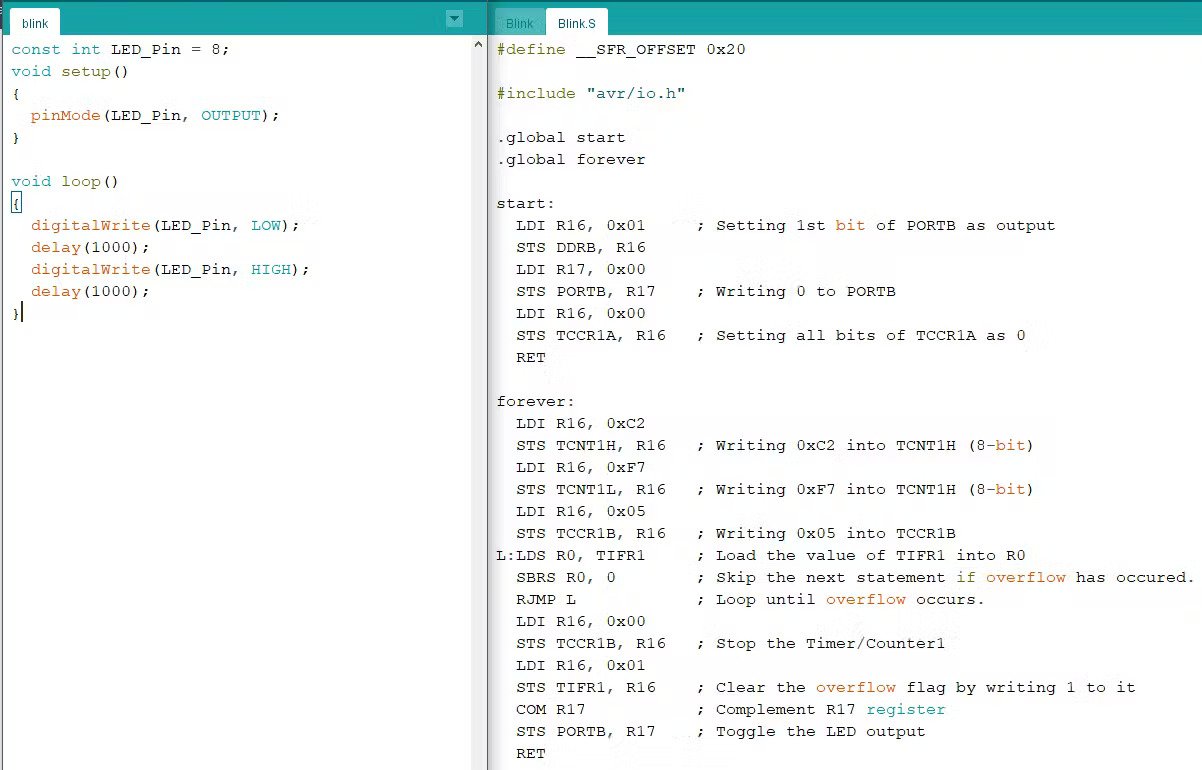
Task: Click the forever: label in assembly
Action: pyautogui.click(x=535, y=402)
